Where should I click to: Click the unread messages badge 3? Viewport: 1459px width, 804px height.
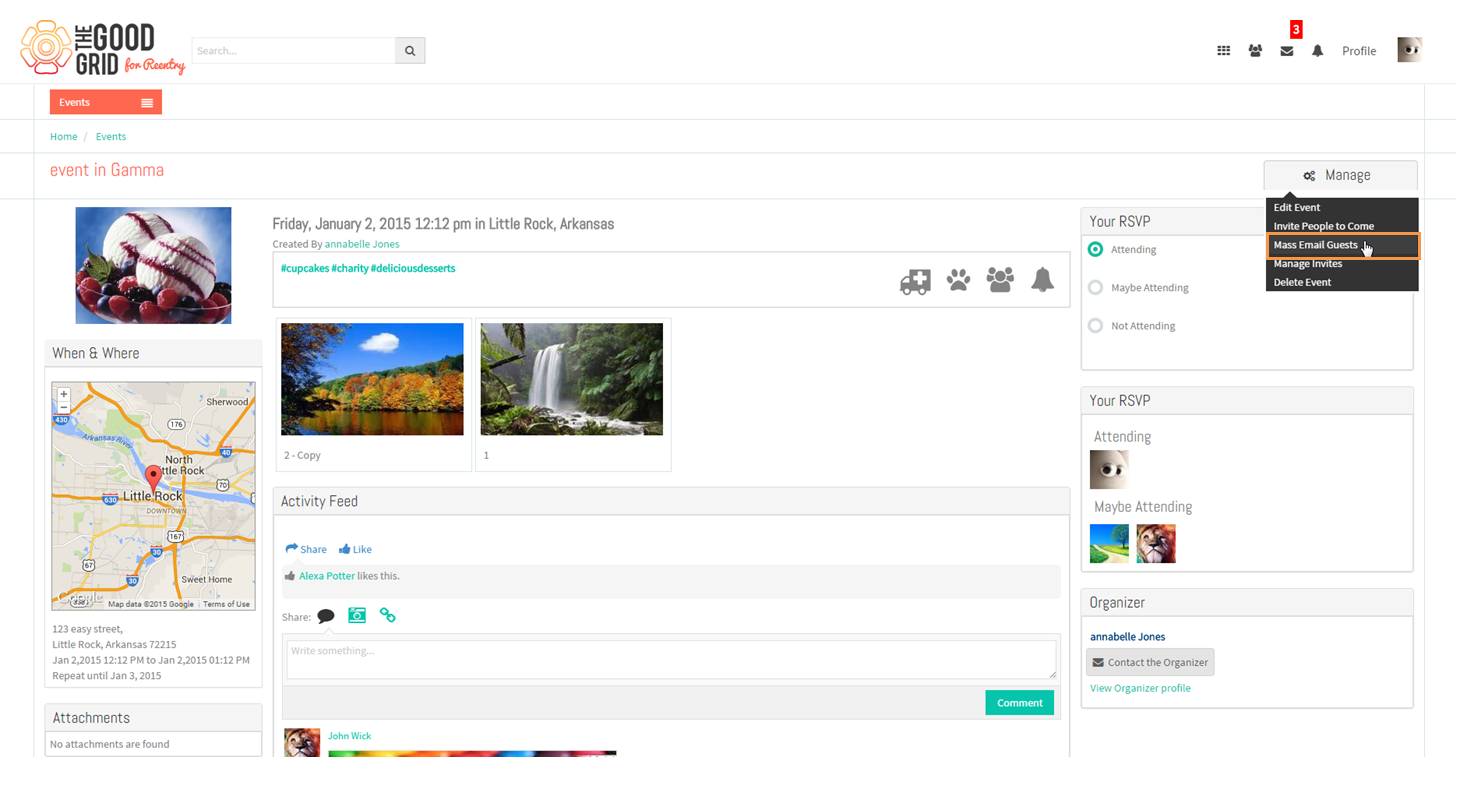(x=1296, y=29)
